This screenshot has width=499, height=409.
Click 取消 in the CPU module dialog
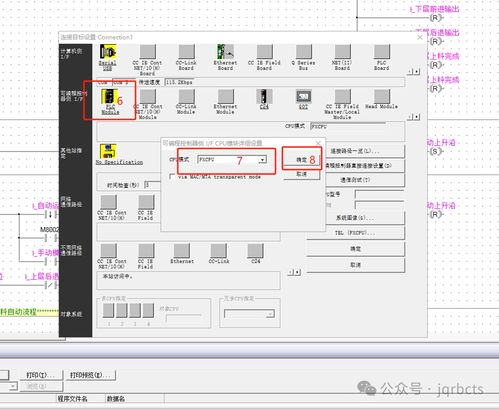[x=302, y=174]
